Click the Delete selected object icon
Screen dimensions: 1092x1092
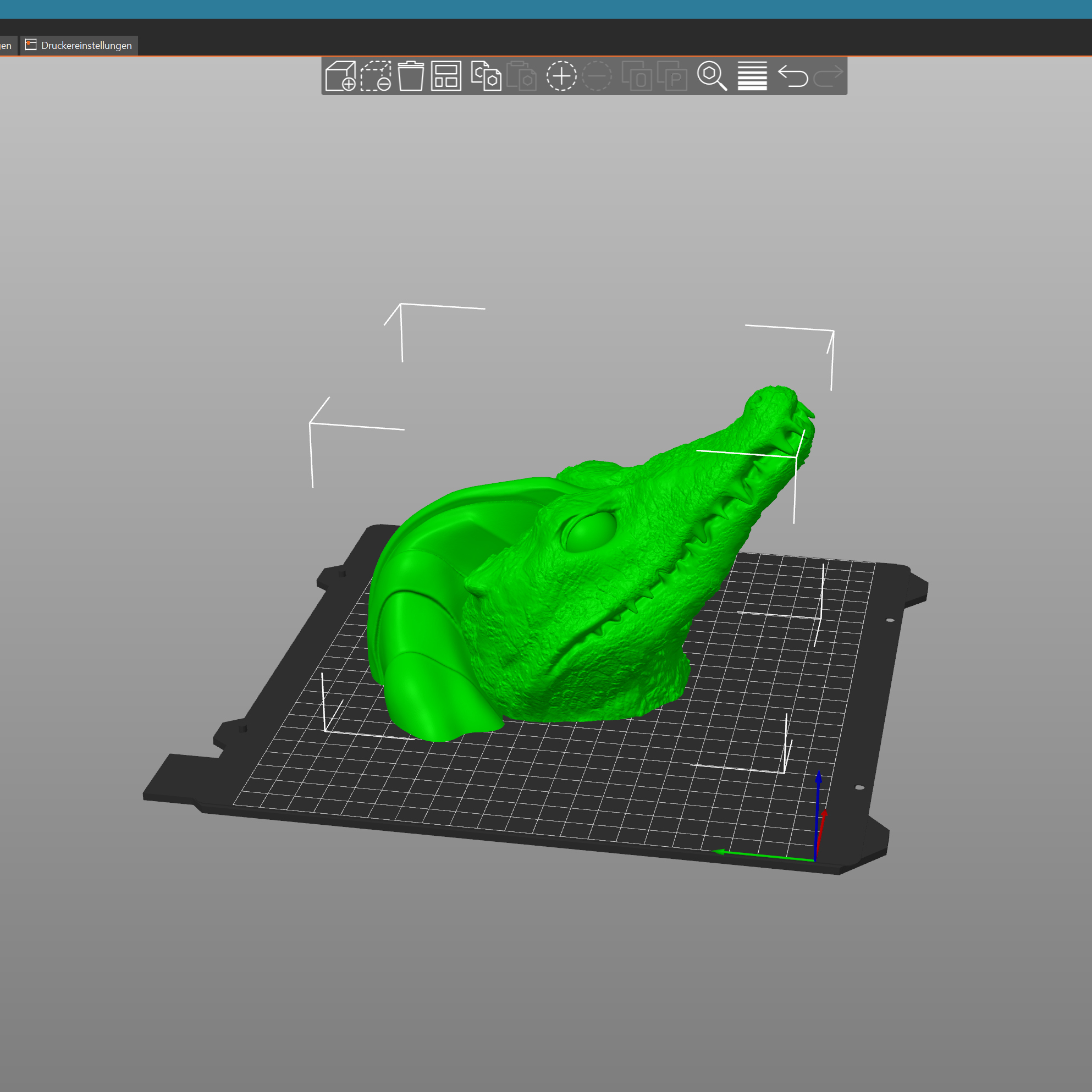tap(376, 76)
